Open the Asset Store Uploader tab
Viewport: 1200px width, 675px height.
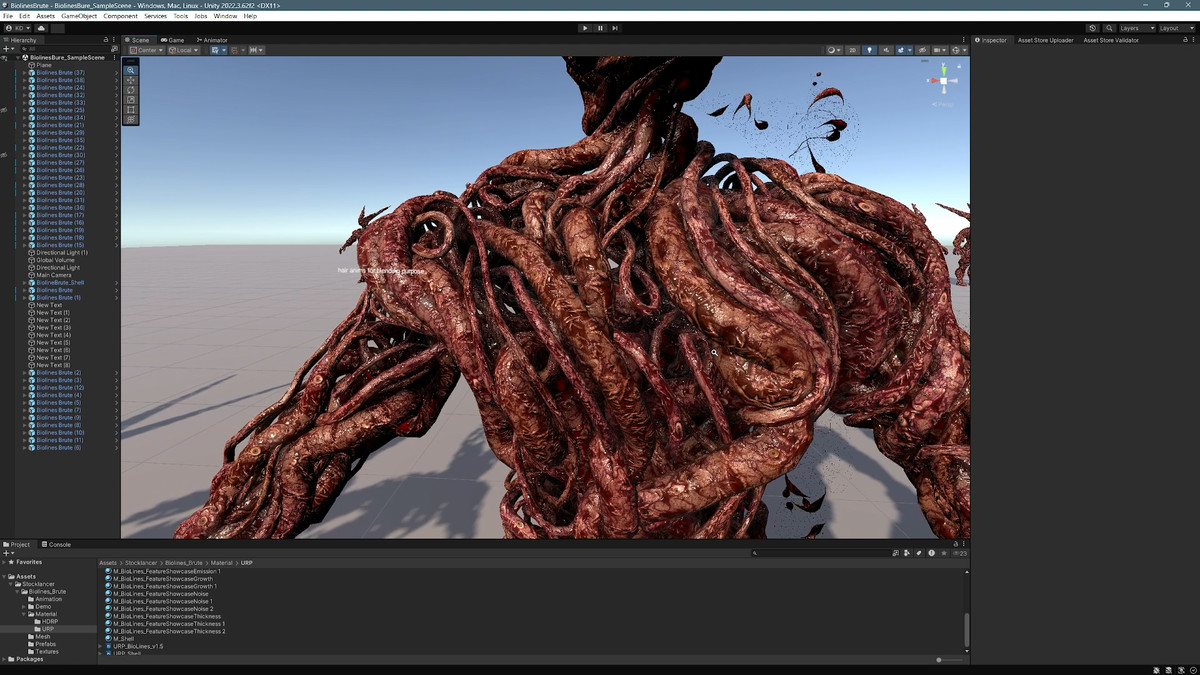coord(1045,40)
